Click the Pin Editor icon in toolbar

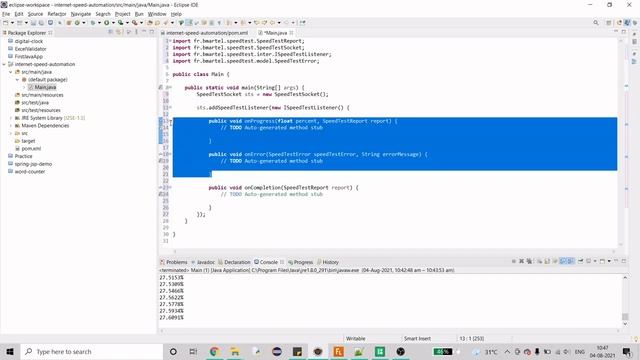click(x=302, y=23)
